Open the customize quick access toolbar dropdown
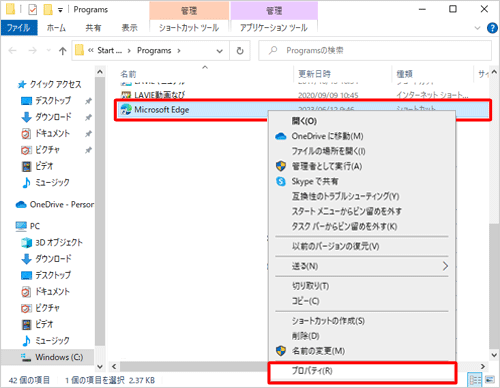 pos(60,10)
